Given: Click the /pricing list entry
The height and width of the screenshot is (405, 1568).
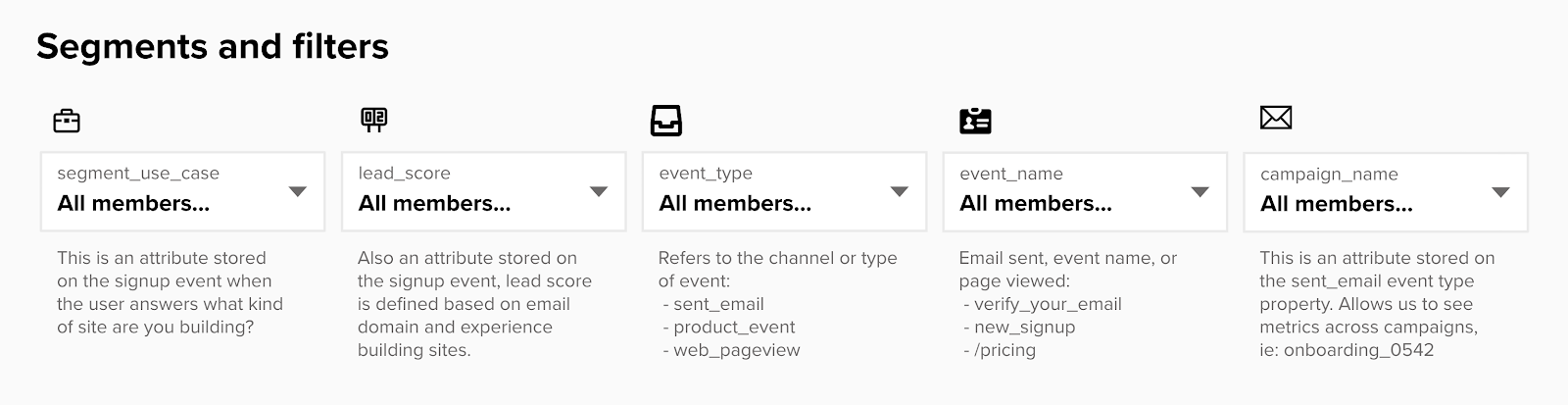Looking at the screenshot, I should (x=1005, y=350).
